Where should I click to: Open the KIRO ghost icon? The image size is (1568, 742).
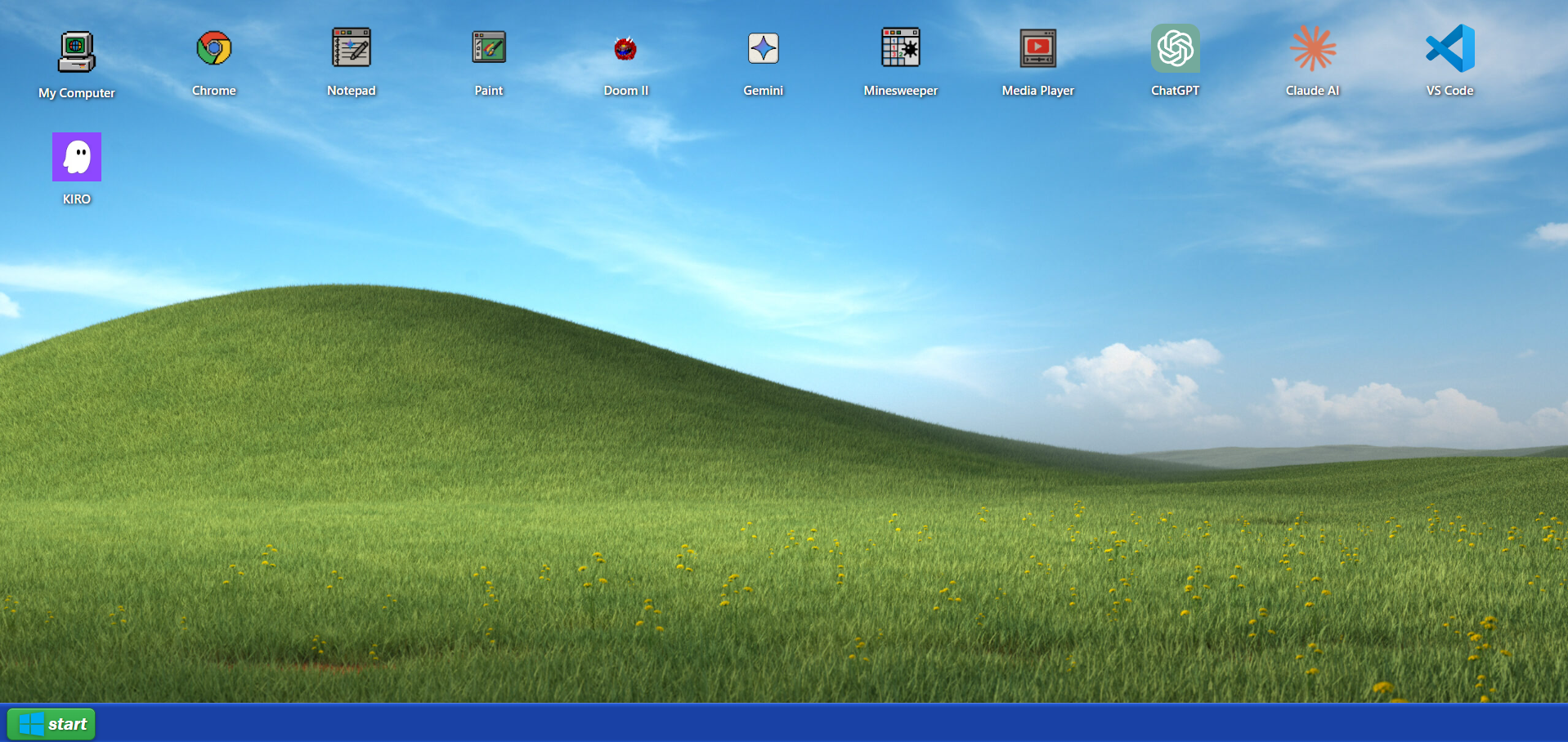tap(77, 157)
